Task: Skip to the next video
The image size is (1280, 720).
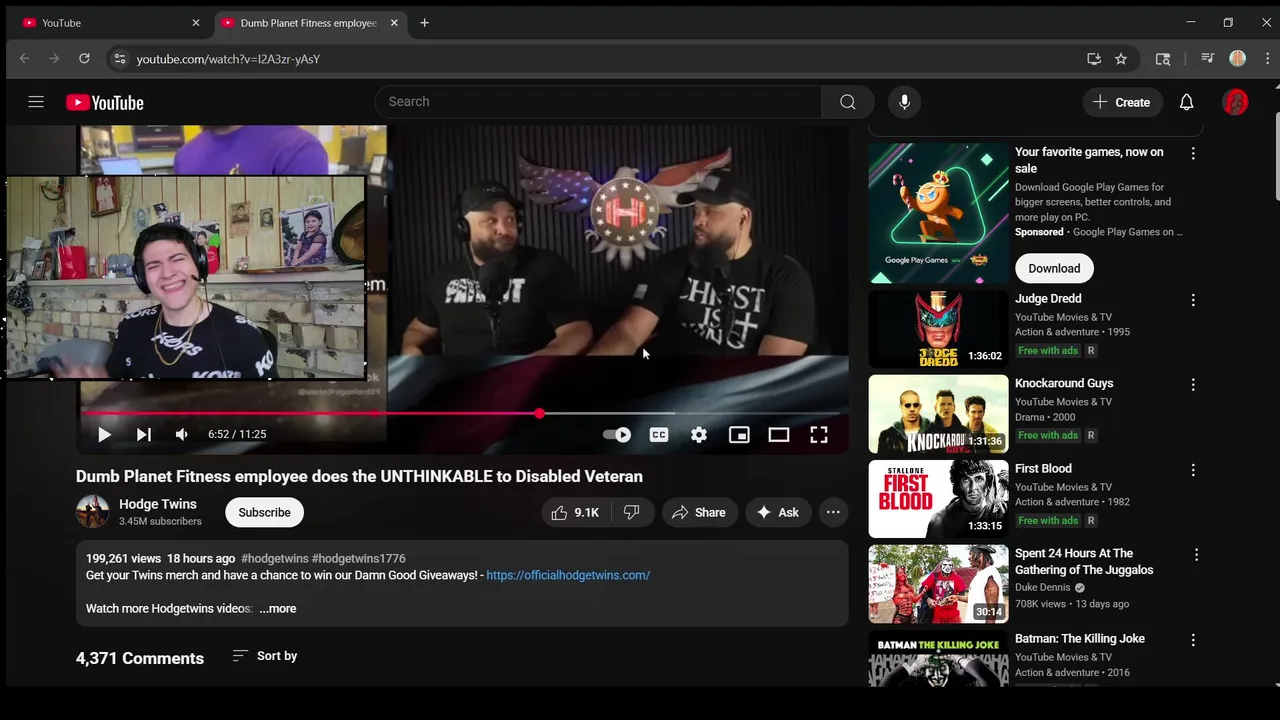Action: pos(143,434)
